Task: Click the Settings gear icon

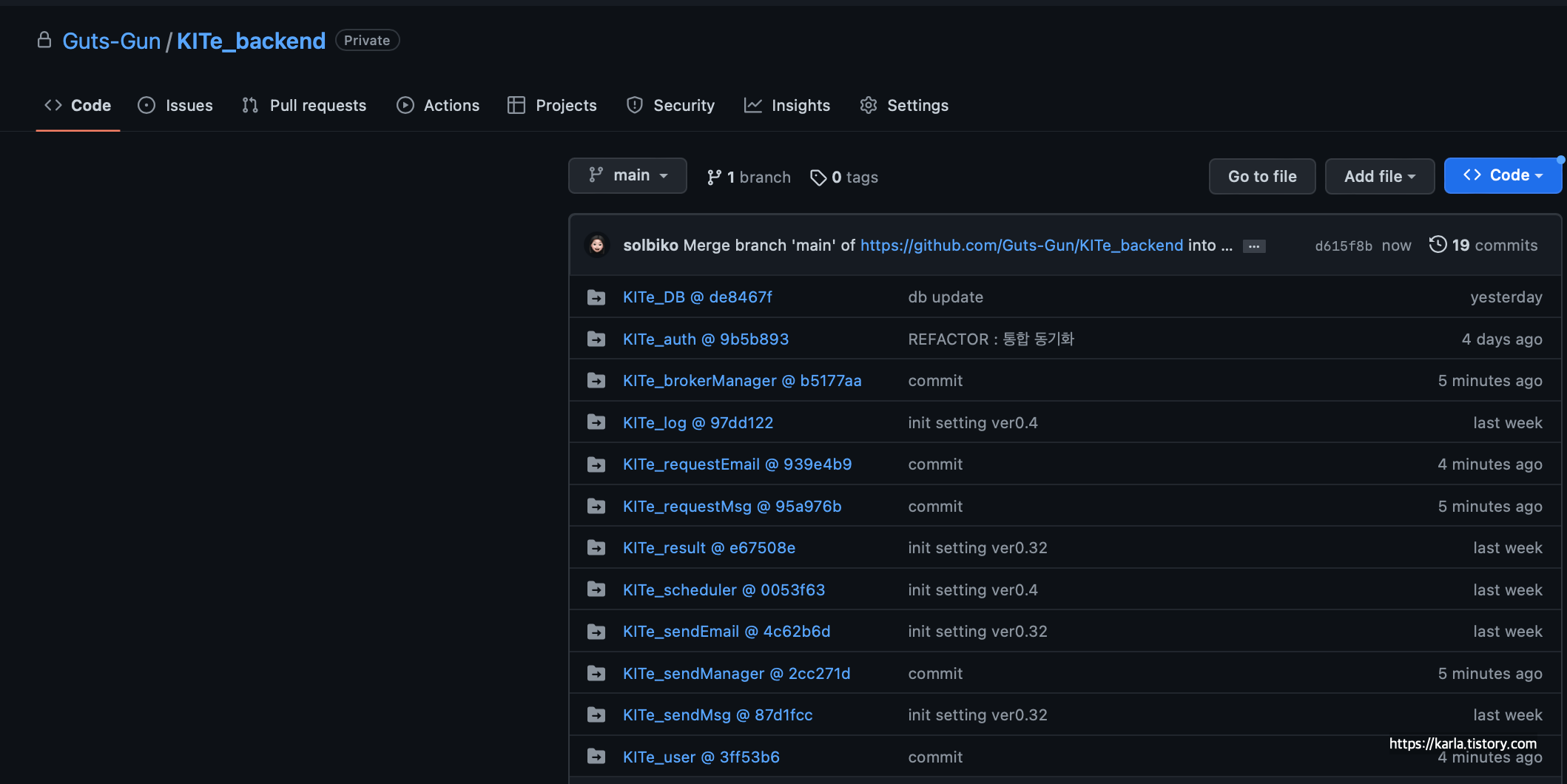Action: point(869,105)
